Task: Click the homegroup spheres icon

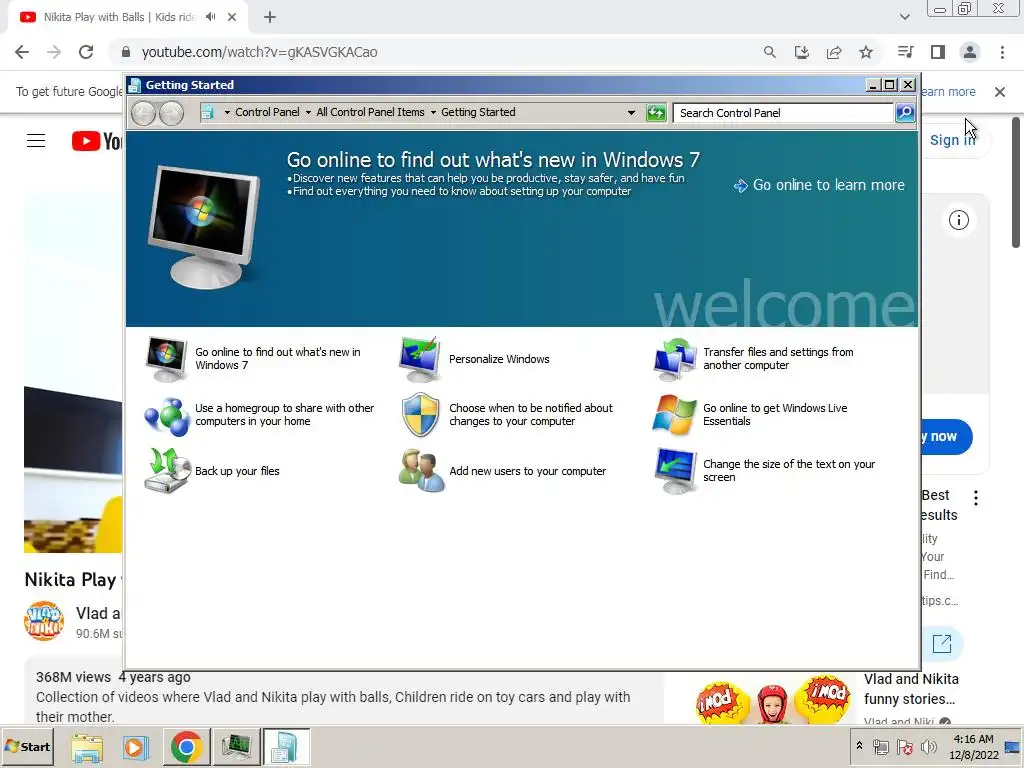Action: [167, 415]
